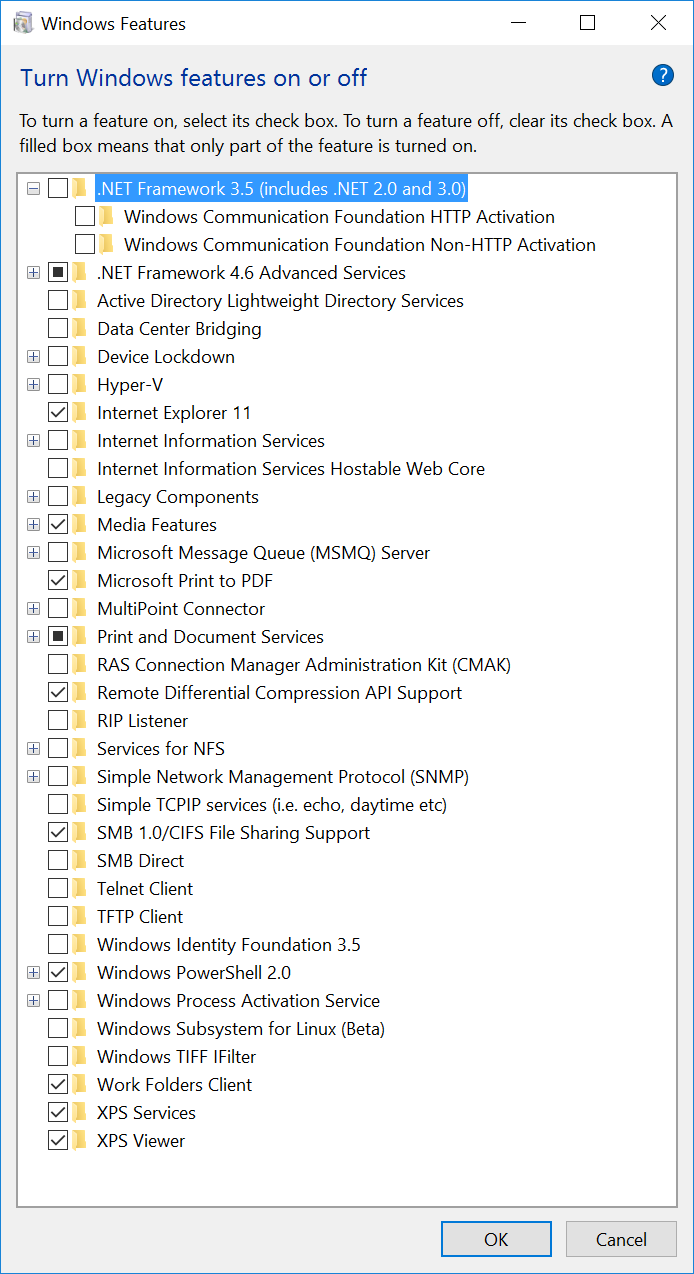The height and width of the screenshot is (1274, 694).
Task: Expand the Windows PowerShell 2.0 node
Action: coord(34,973)
